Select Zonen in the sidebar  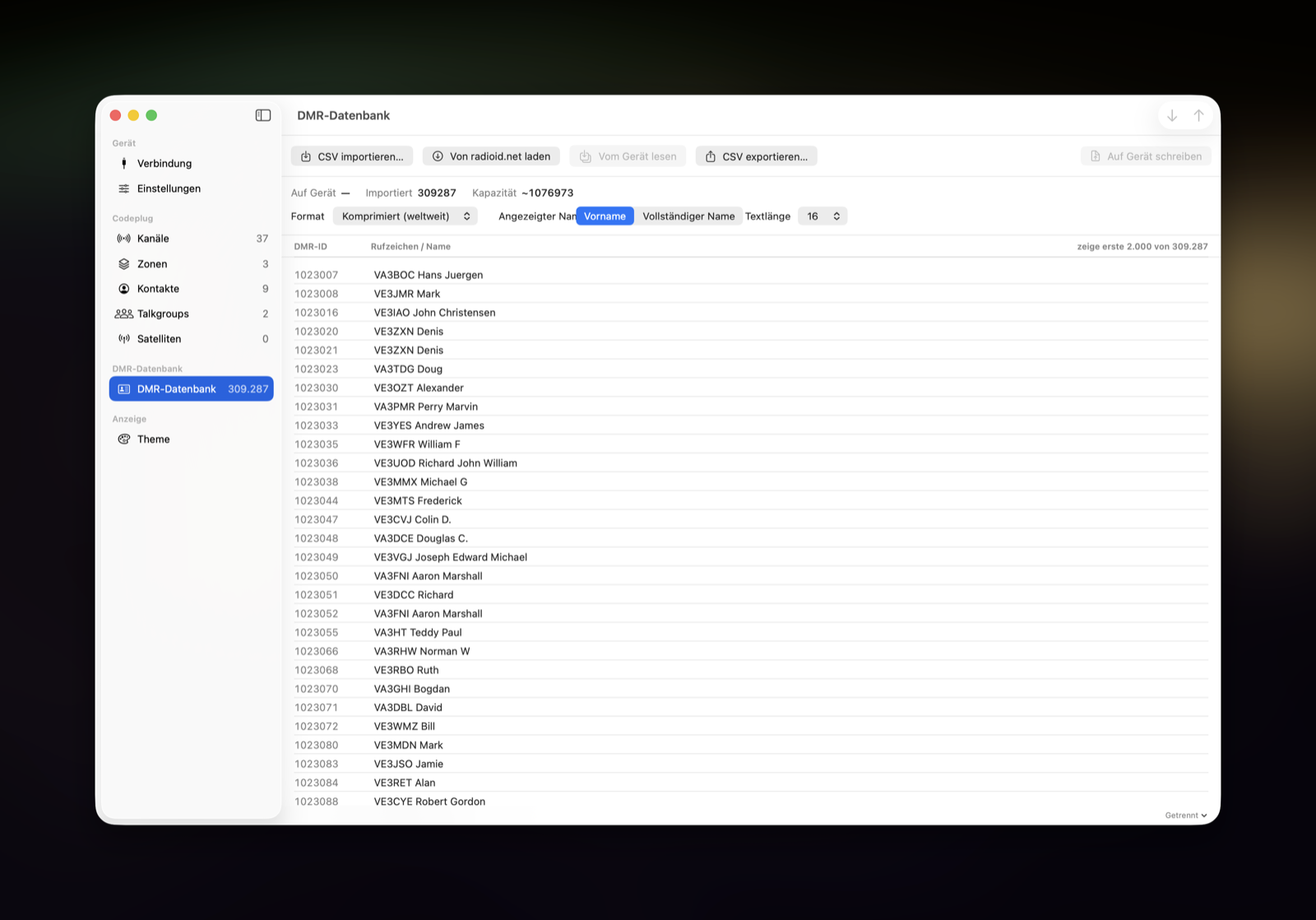point(191,264)
